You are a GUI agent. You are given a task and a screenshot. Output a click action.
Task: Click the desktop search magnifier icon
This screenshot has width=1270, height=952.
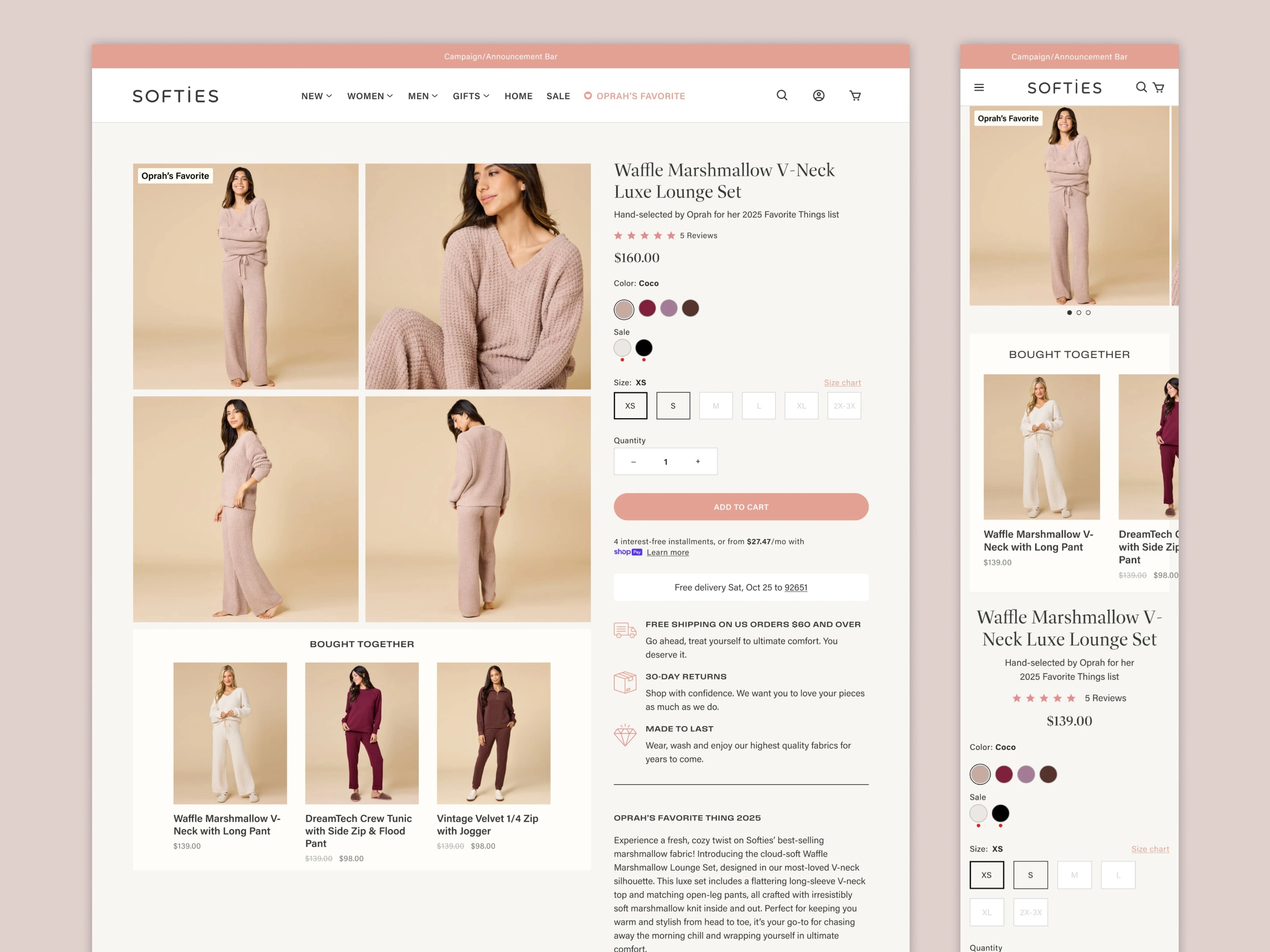pyautogui.click(x=781, y=95)
